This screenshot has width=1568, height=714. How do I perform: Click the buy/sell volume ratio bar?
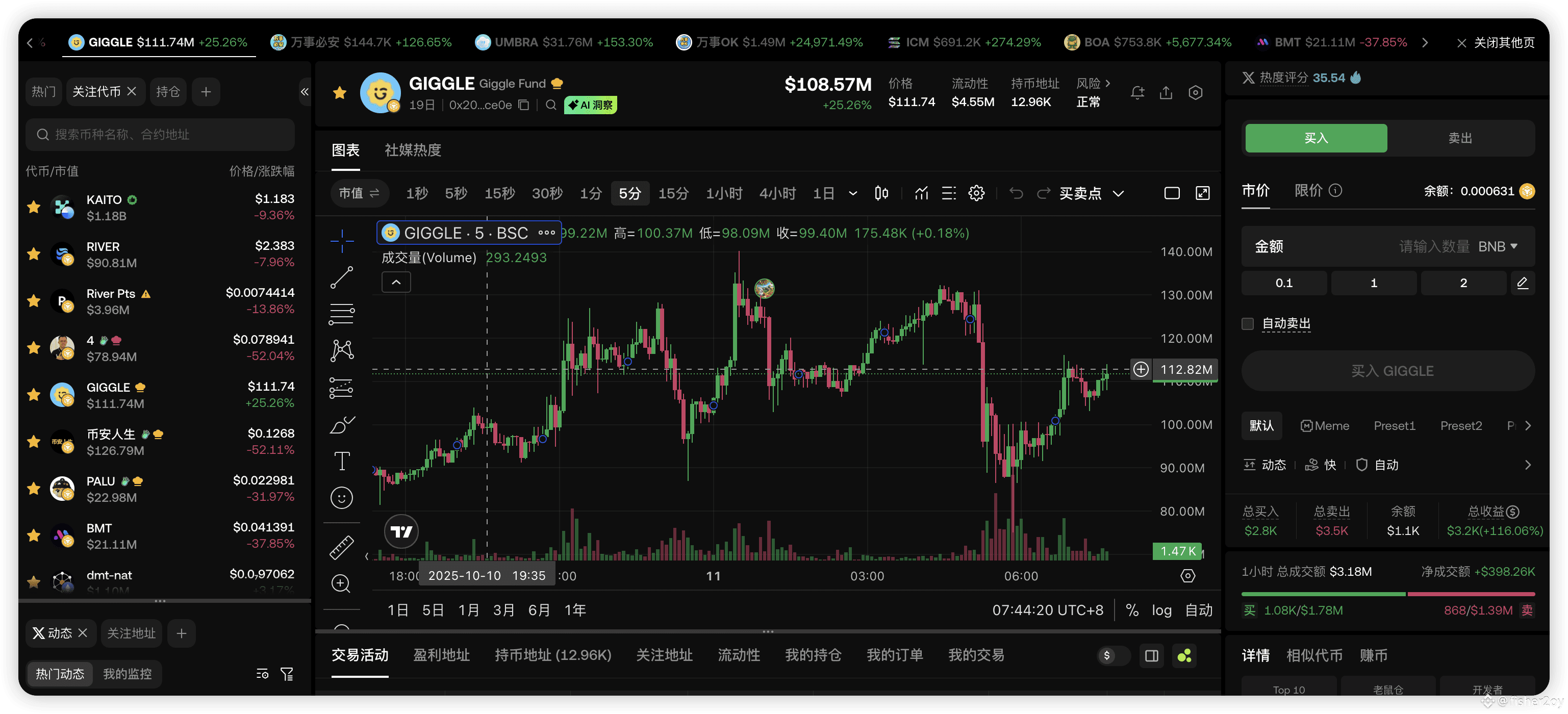[x=1388, y=594]
